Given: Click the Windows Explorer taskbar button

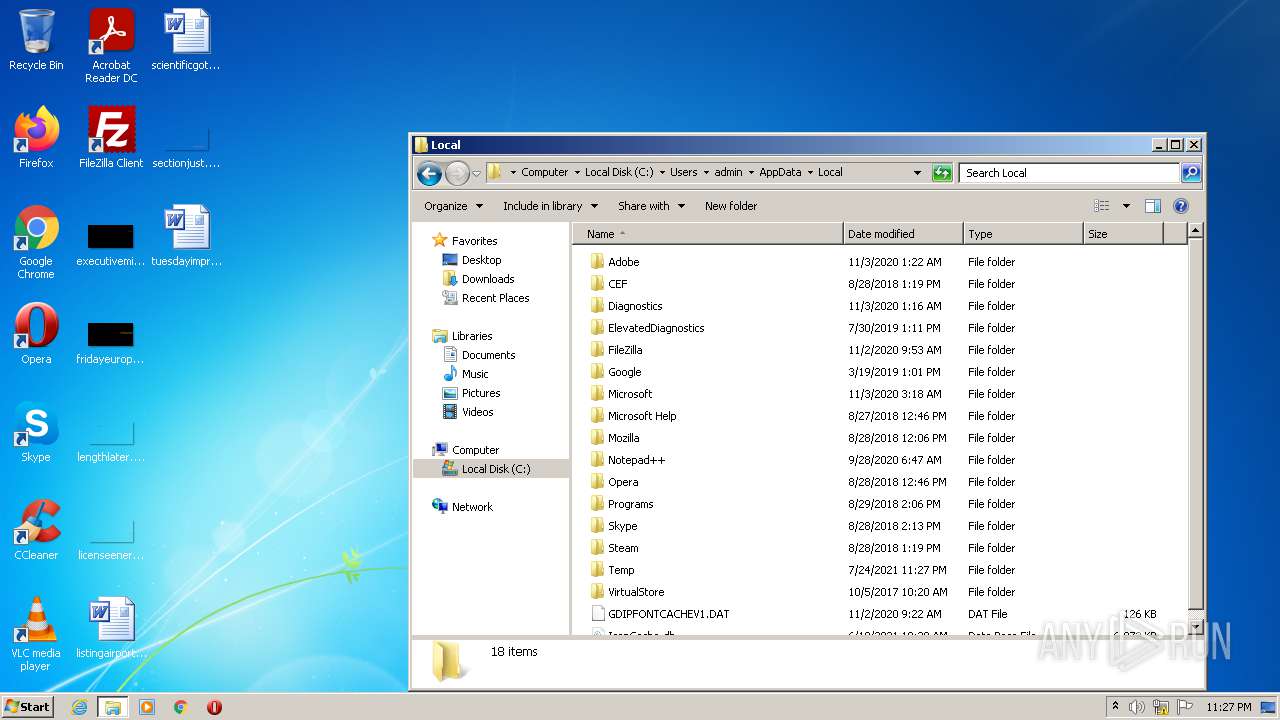Looking at the screenshot, I should click(x=113, y=707).
